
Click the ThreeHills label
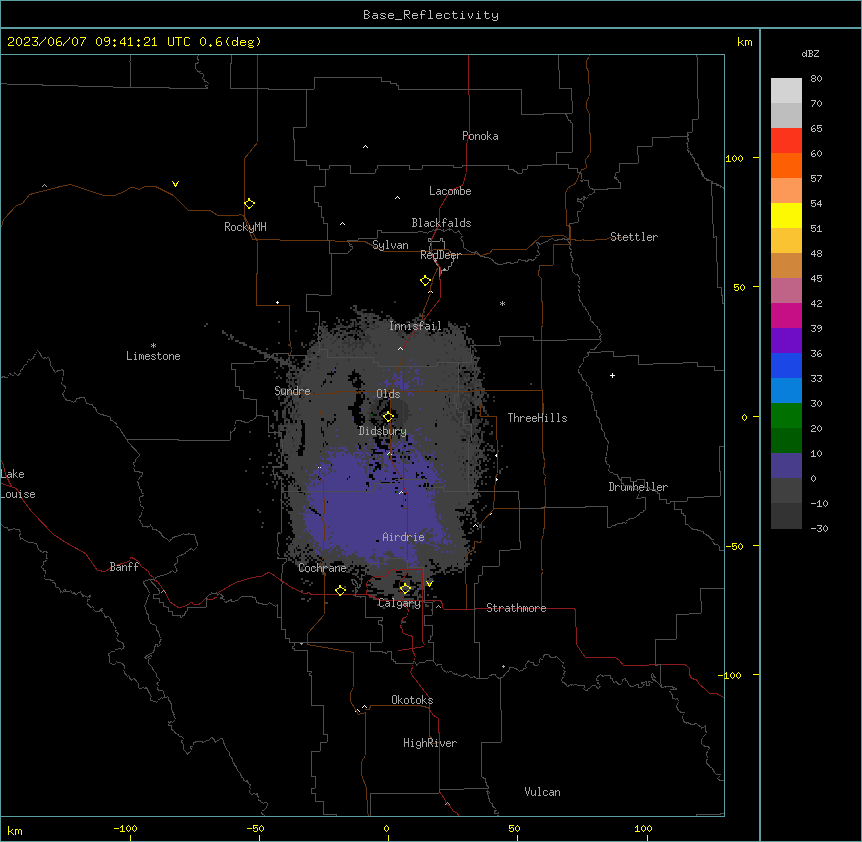[x=537, y=418]
